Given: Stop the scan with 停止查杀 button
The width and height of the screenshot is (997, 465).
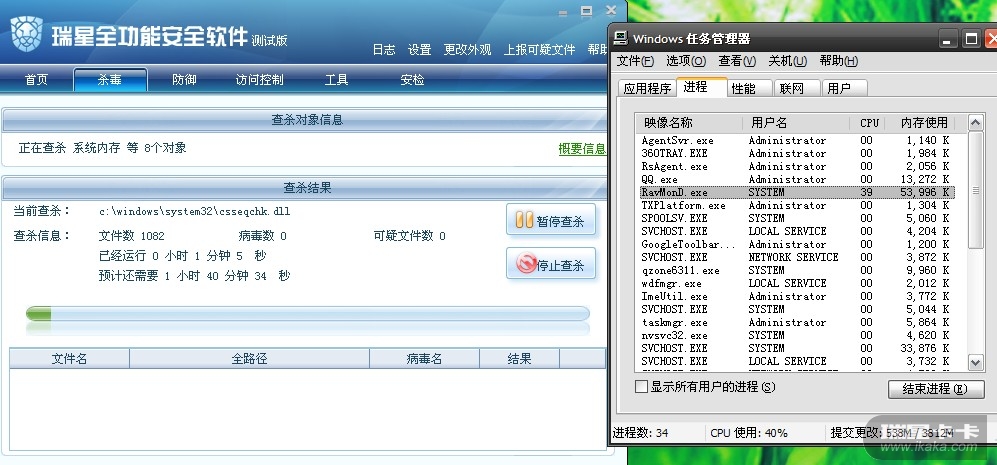Looking at the screenshot, I should 551,264.
